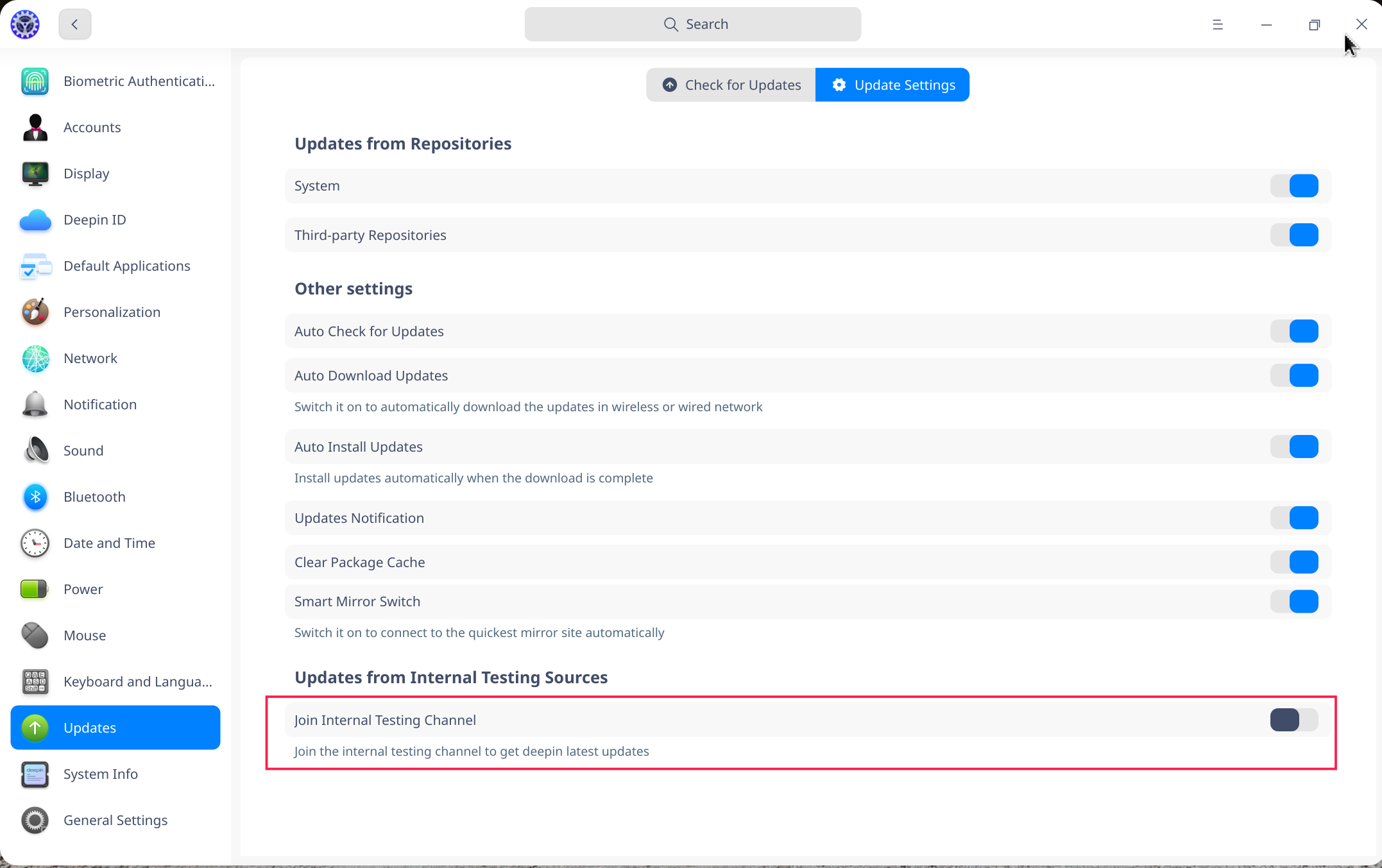Switch to Check for Updates tab

(x=731, y=85)
